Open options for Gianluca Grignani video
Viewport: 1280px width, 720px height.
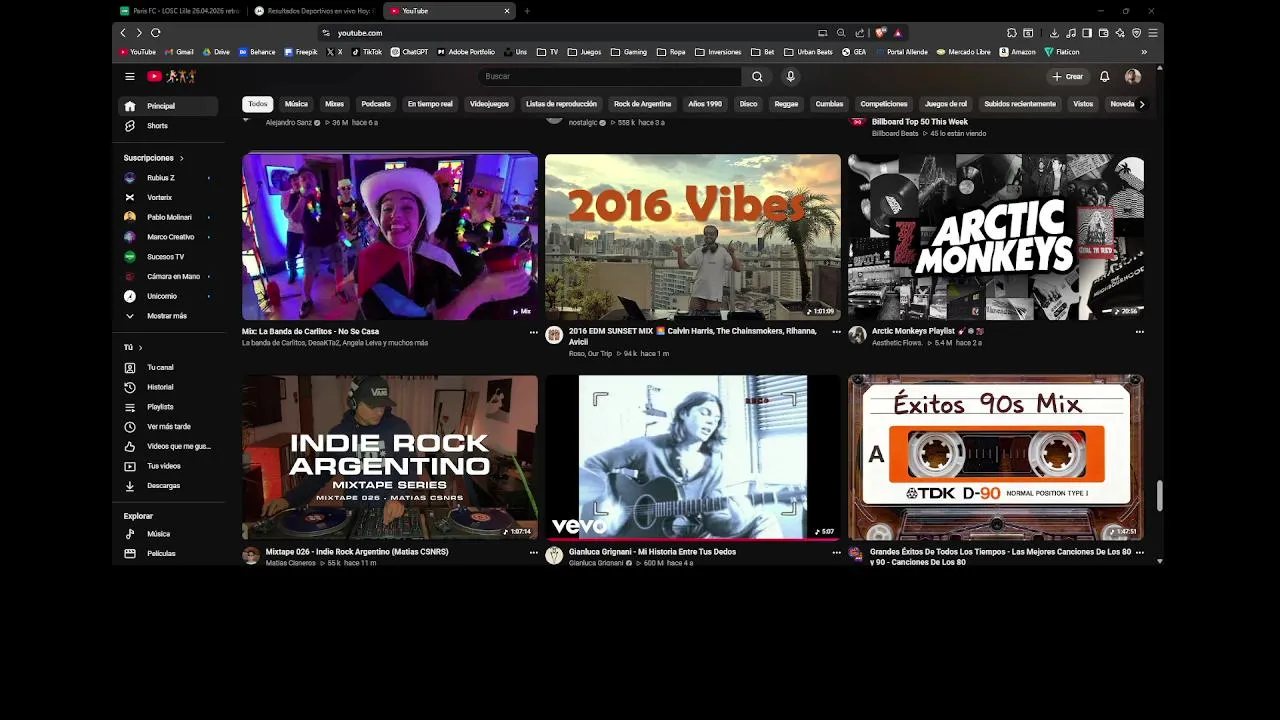[836, 552]
